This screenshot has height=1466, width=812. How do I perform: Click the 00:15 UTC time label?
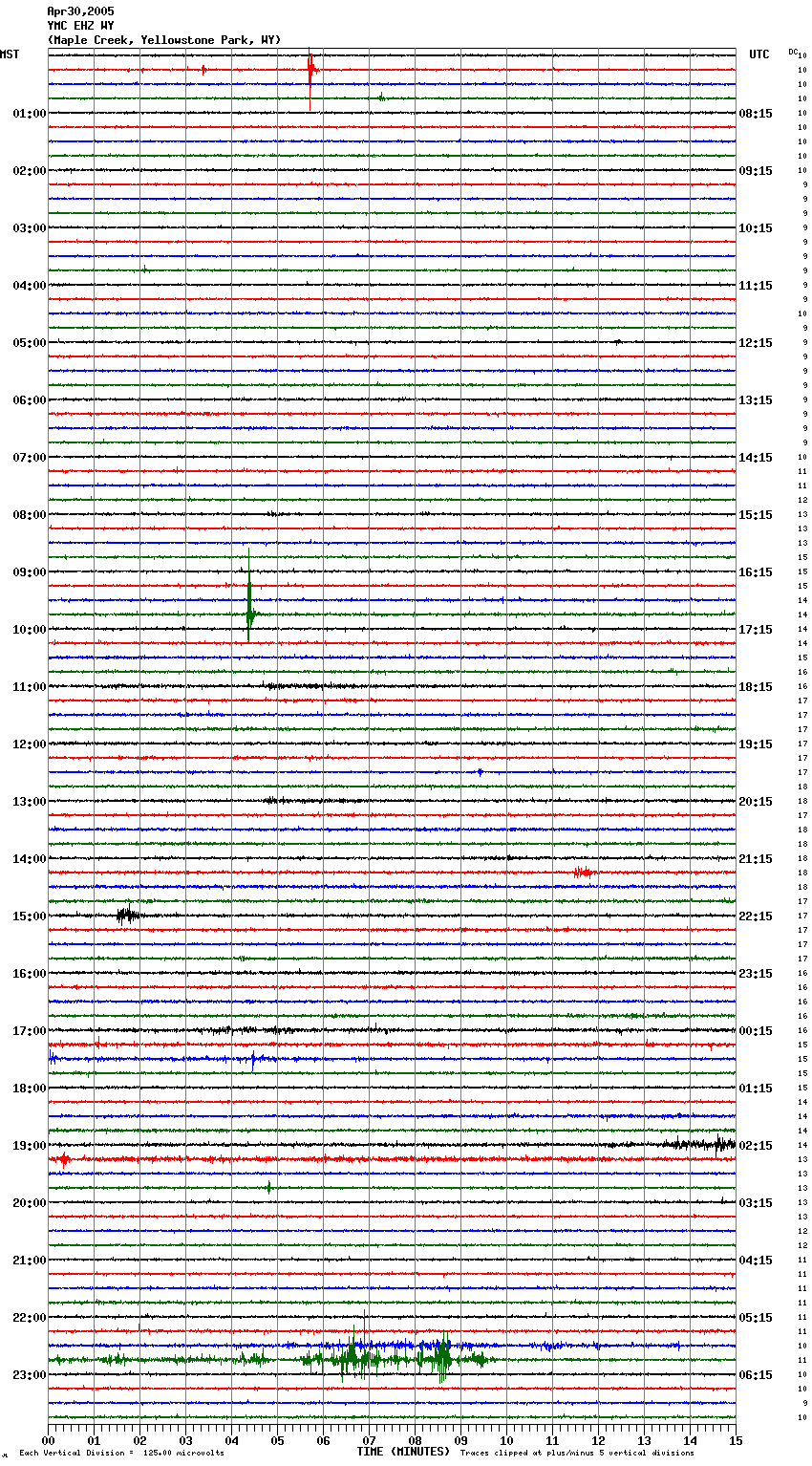[756, 1031]
